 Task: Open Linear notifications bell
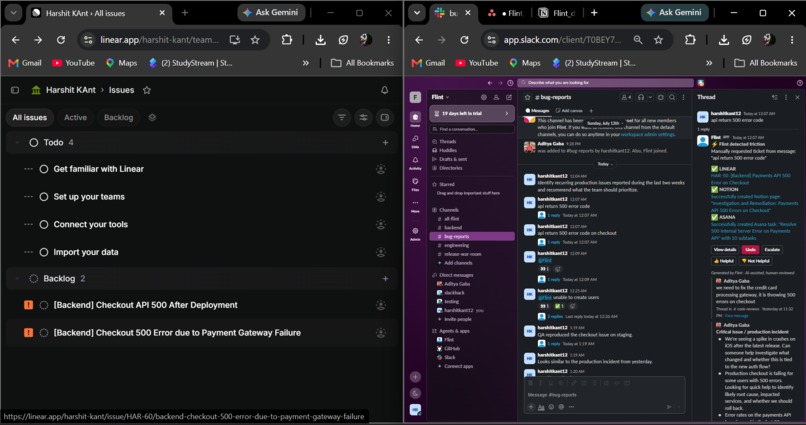[384, 90]
